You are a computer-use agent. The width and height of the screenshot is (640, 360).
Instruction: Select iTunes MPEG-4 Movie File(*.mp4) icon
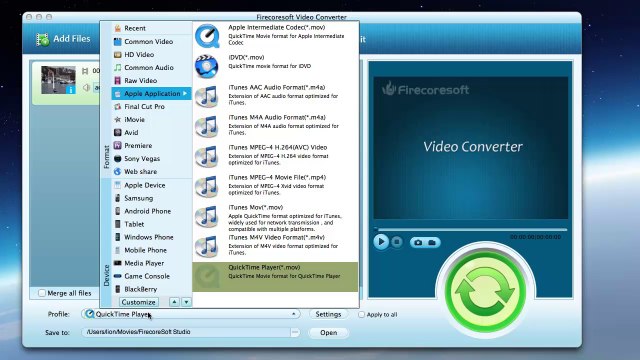[x=207, y=186]
